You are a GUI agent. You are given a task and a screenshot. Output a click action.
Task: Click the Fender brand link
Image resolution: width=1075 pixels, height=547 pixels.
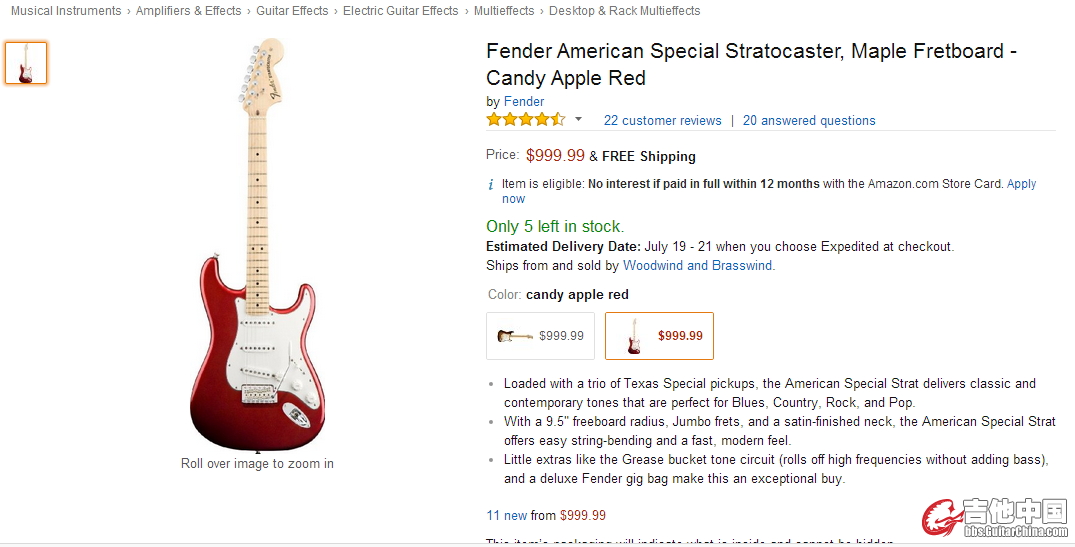pos(524,102)
